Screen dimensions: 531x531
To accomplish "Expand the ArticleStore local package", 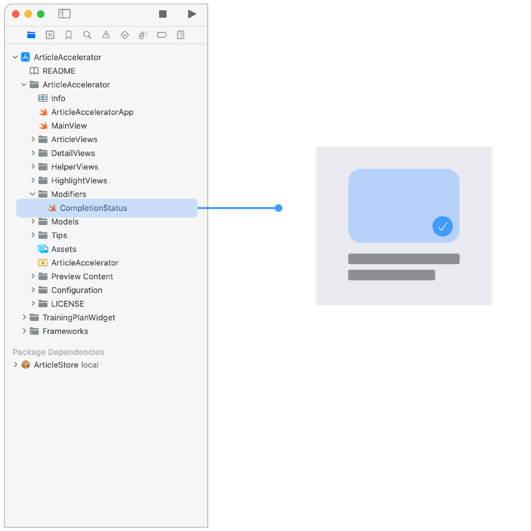I will pos(15,365).
